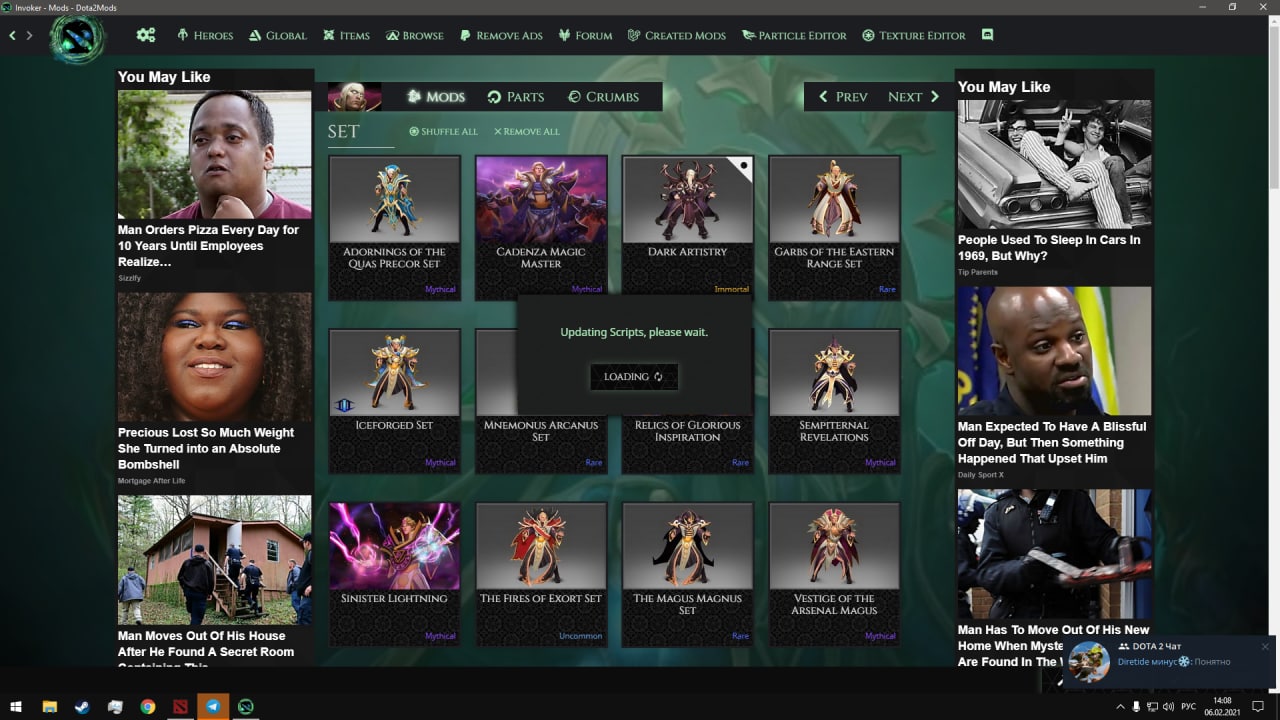Open the DOTA 2 chat notification
This screenshot has width=1280, height=720.
click(x=1170, y=661)
